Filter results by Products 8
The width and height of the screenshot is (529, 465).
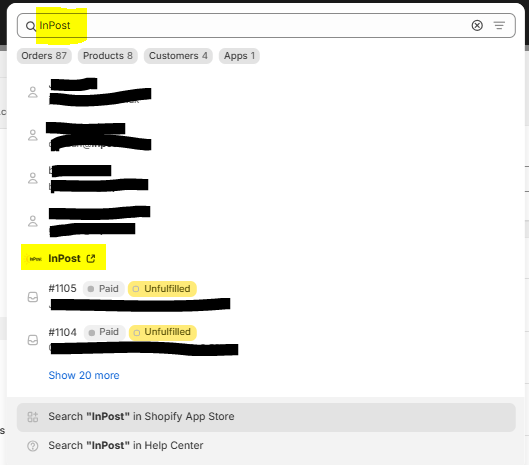pos(108,56)
